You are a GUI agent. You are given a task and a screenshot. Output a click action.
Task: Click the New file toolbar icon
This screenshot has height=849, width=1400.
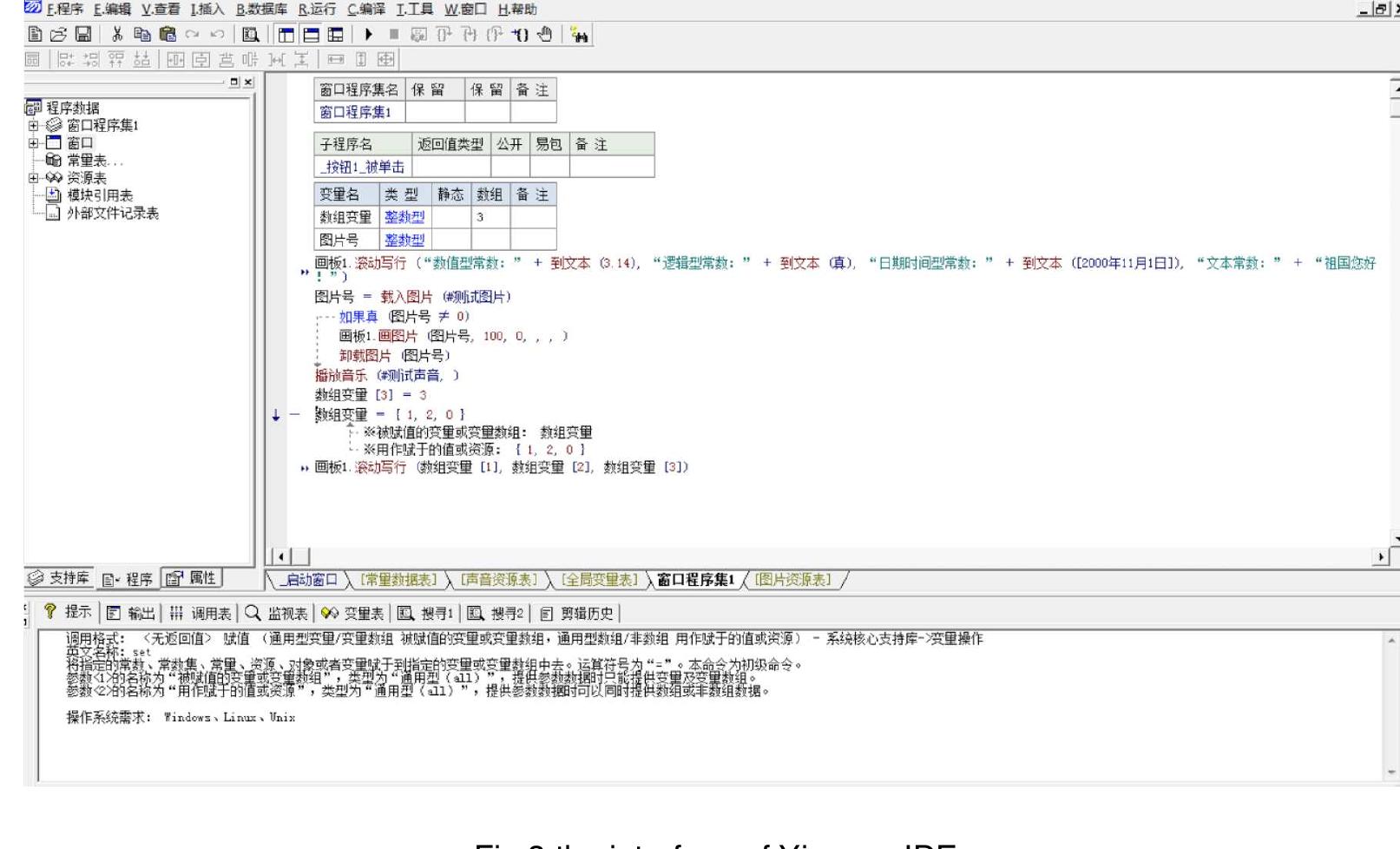tap(35, 35)
